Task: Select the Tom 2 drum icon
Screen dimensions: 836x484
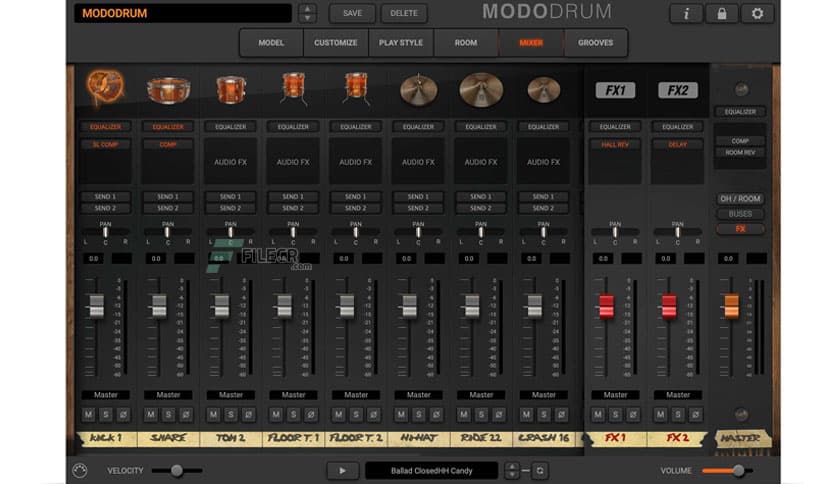Action: [x=230, y=89]
